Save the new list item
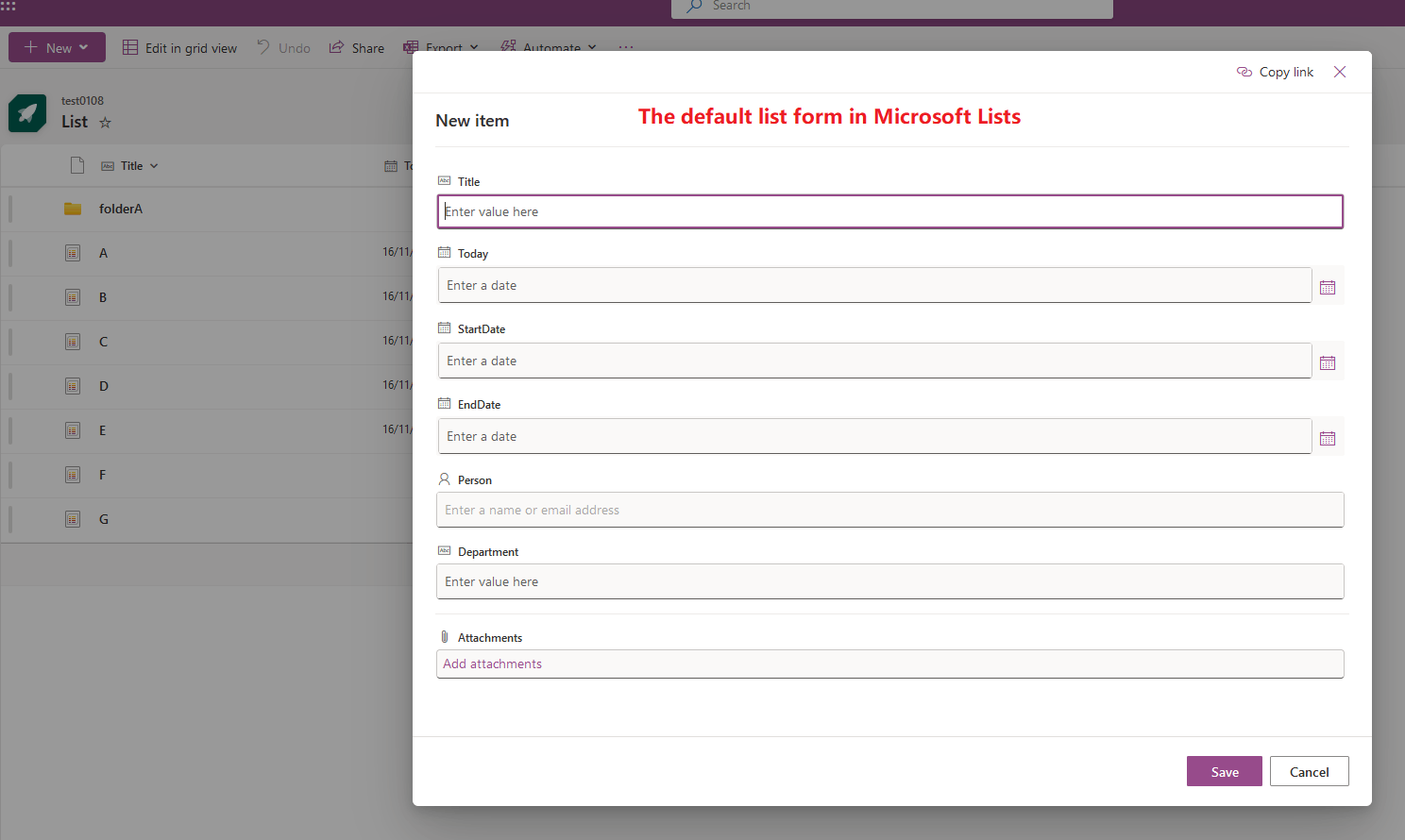Screen dimensions: 1405x840 click(1225, 771)
